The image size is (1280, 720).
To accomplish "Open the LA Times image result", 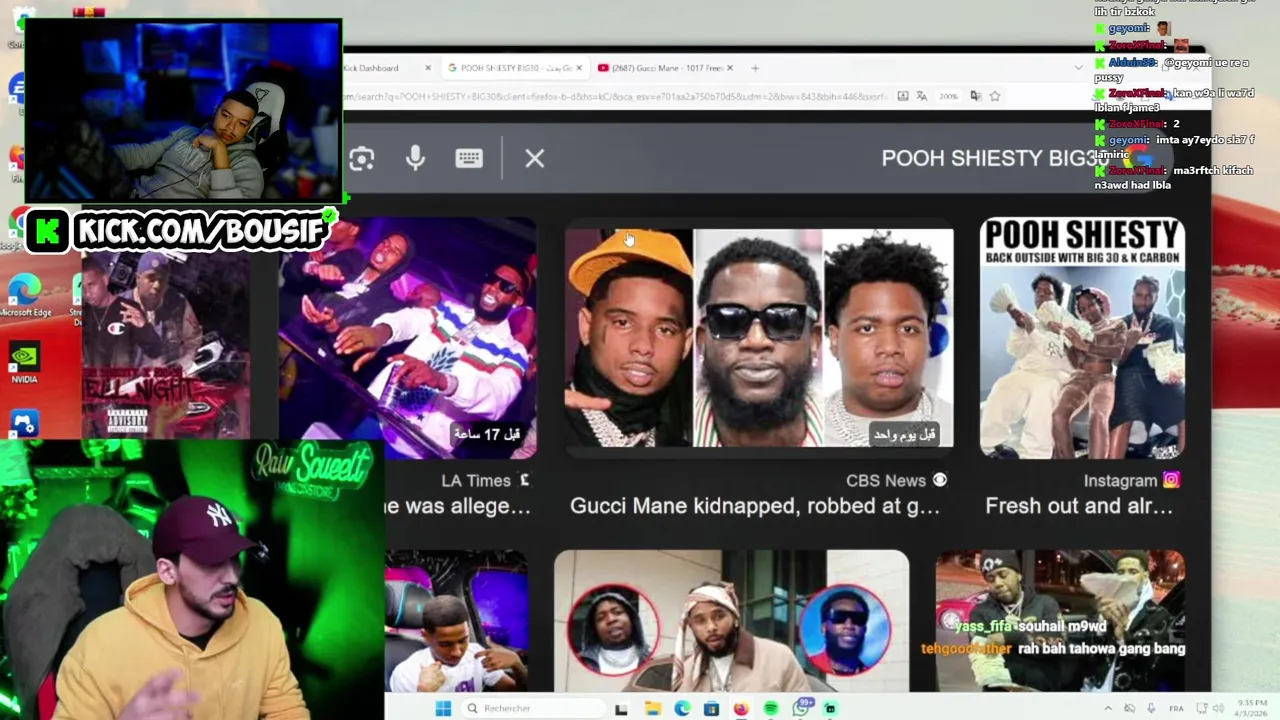I will [x=407, y=338].
